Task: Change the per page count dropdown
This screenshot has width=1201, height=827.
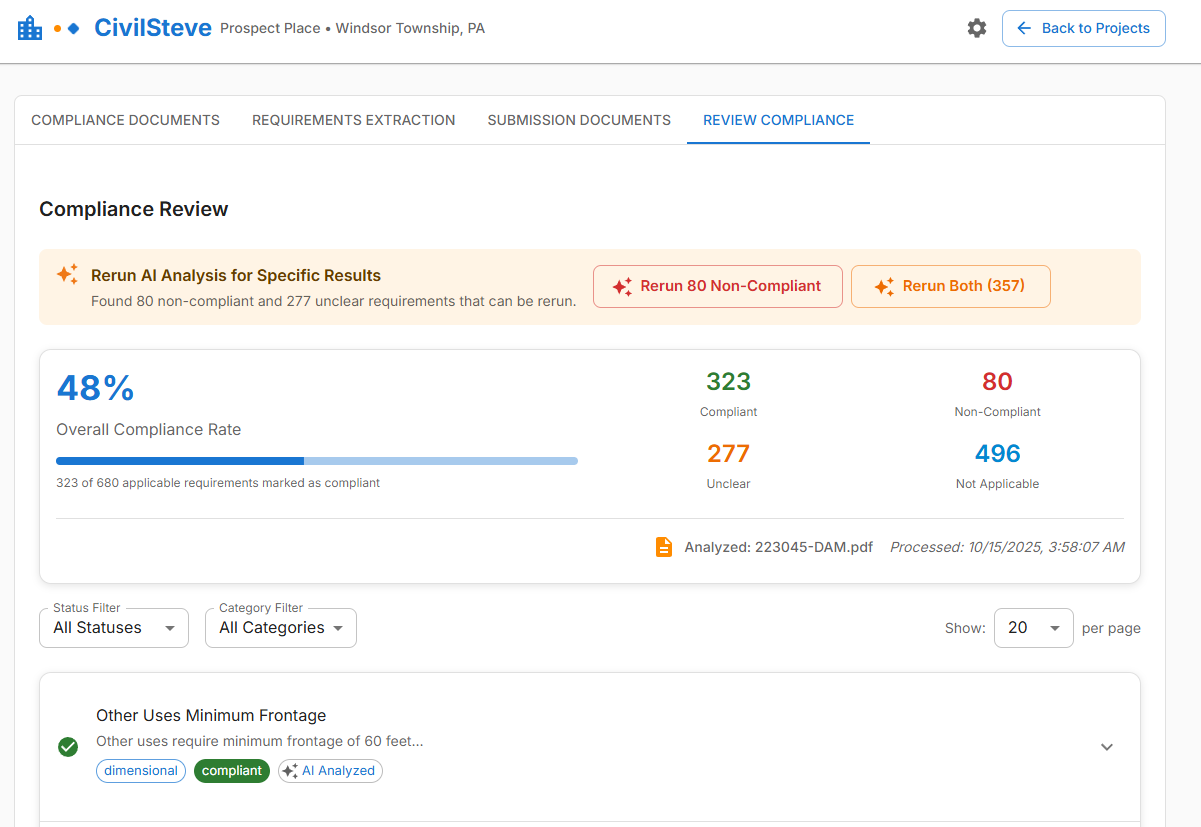Action: coord(1033,628)
